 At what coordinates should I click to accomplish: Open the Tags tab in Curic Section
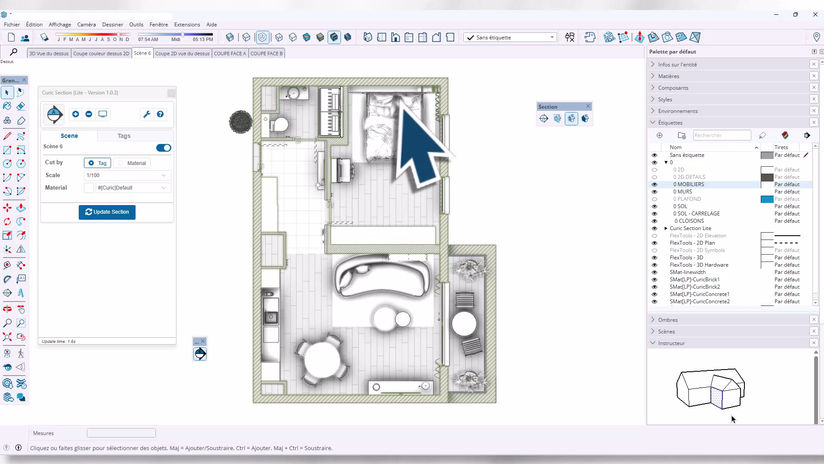[124, 136]
